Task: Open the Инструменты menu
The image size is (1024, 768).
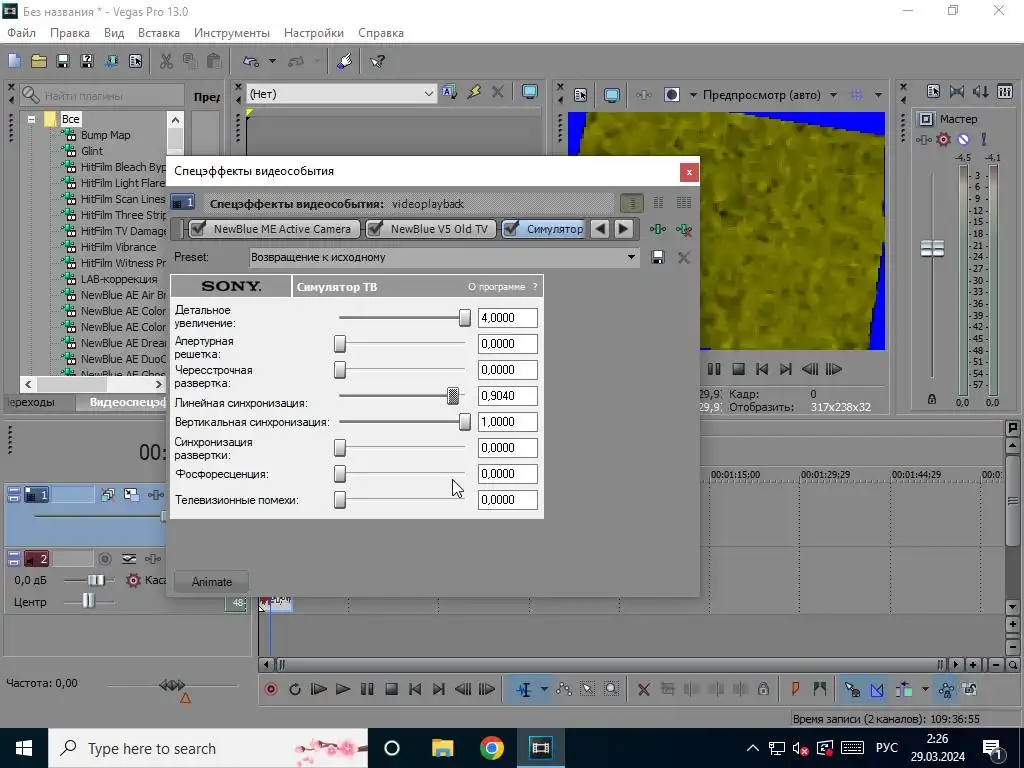Action: click(x=232, y=33)
